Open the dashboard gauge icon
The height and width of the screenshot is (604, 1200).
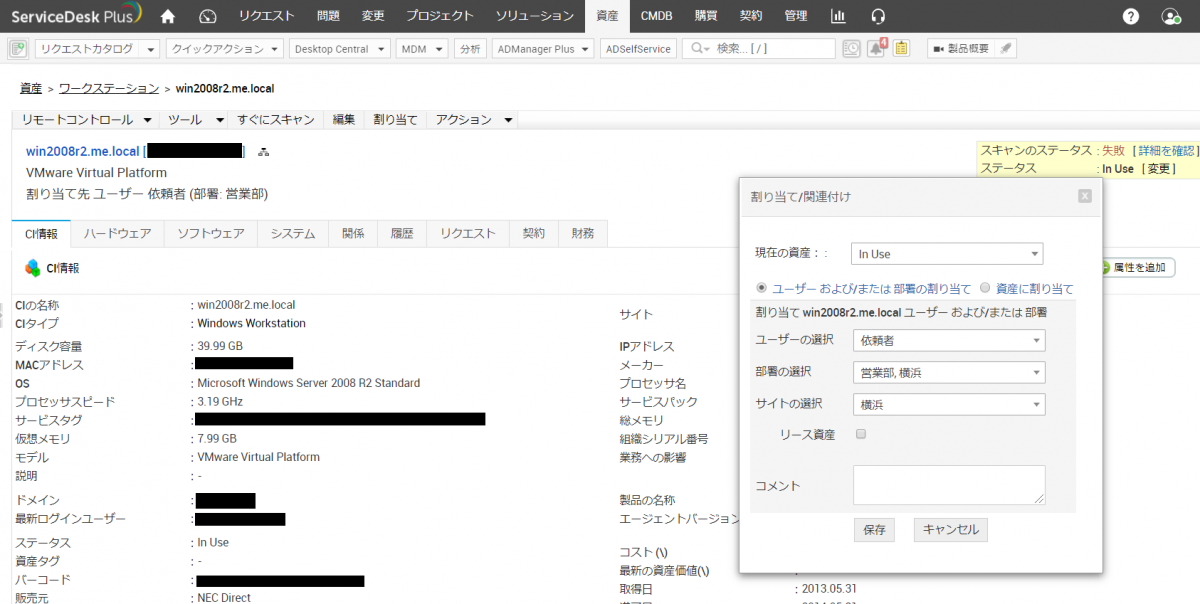(208, 16)
